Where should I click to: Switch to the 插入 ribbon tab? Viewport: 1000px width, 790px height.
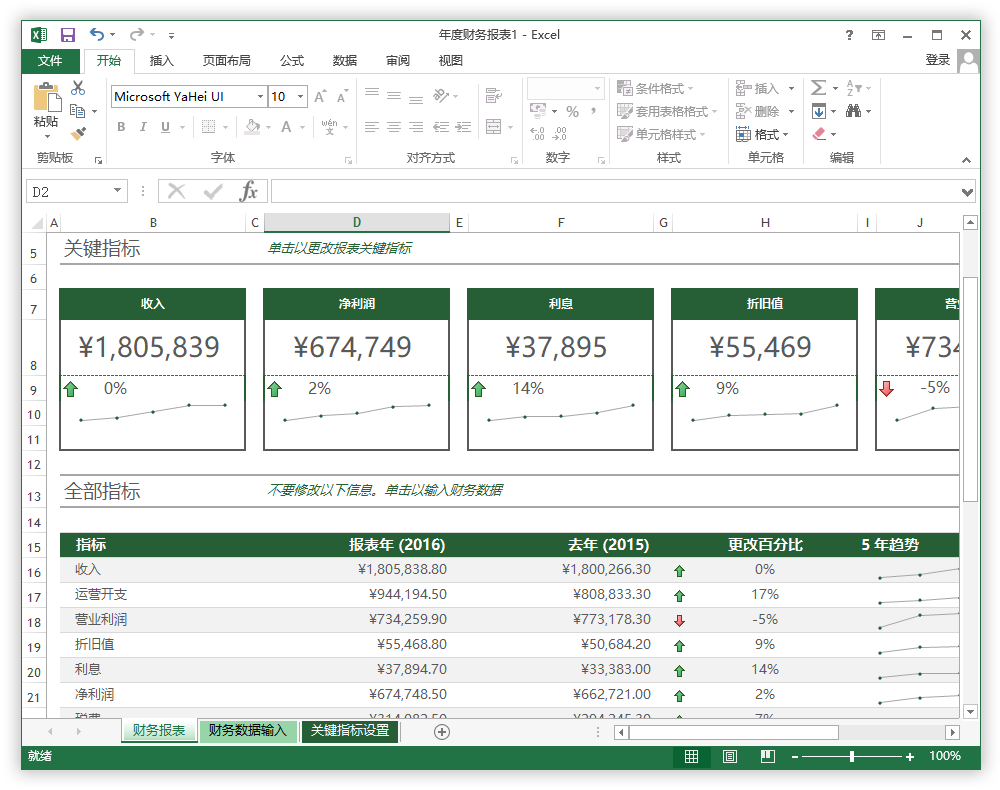(x=161, y=61)
